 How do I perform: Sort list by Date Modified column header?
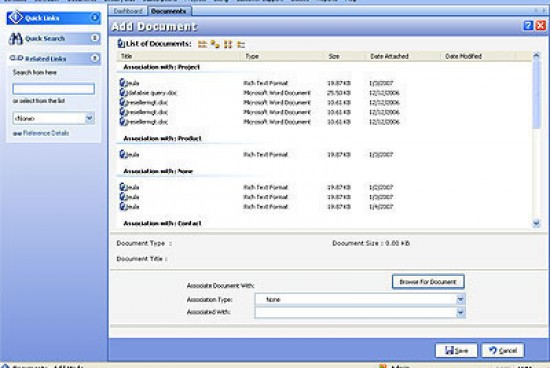point(478,56)
